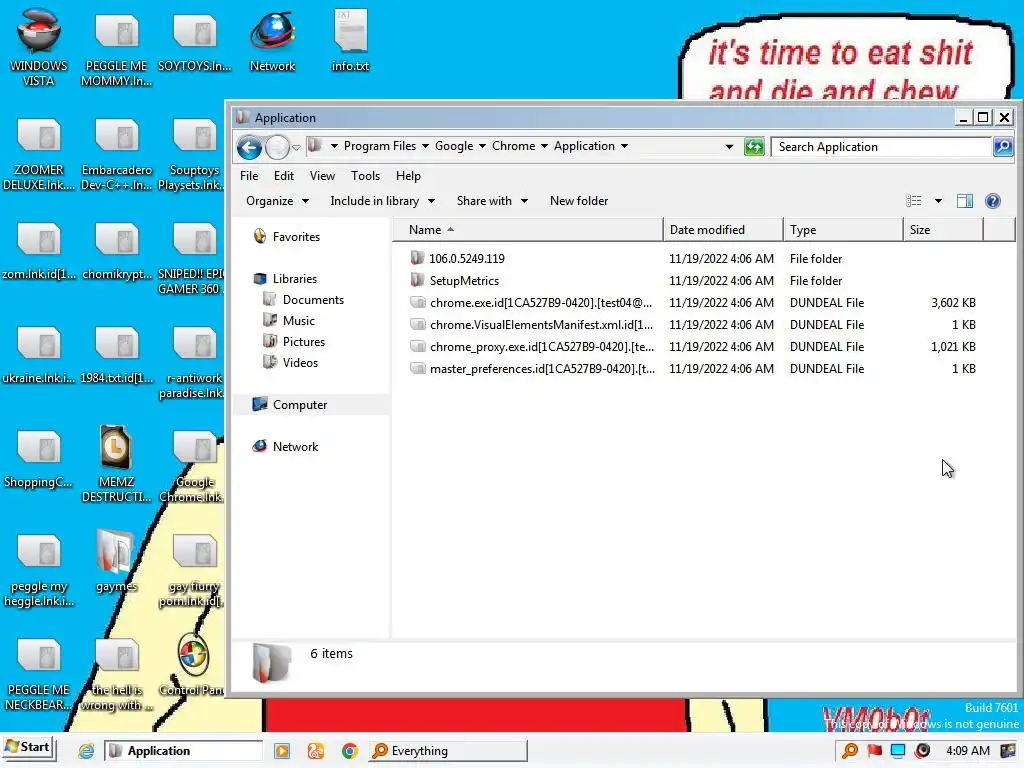Select the 106.0.5249.119 folder
1024x768 pixels.
(x=466, y=259)
